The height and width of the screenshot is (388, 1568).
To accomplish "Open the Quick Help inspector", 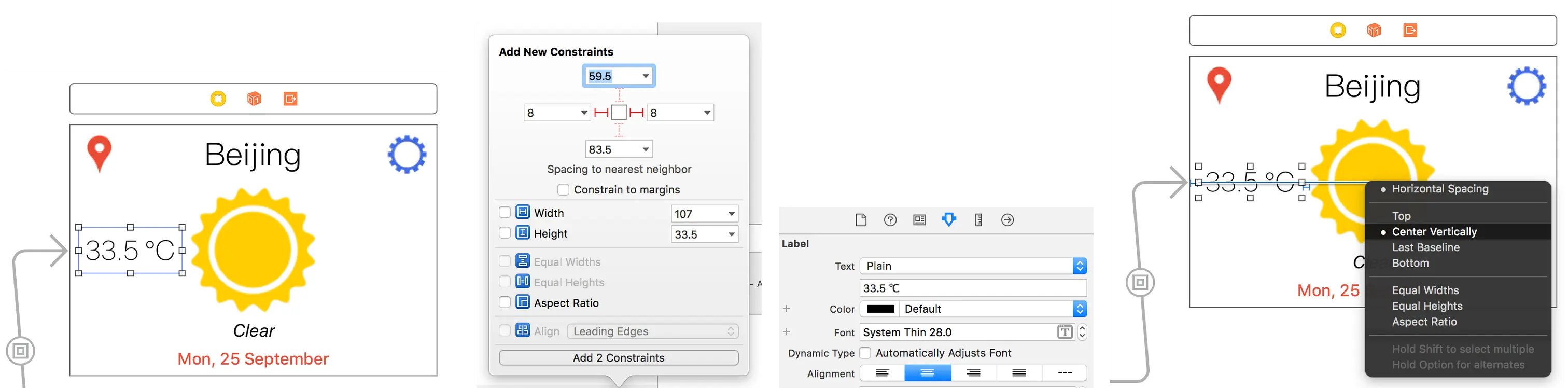I will pos(890,220).
